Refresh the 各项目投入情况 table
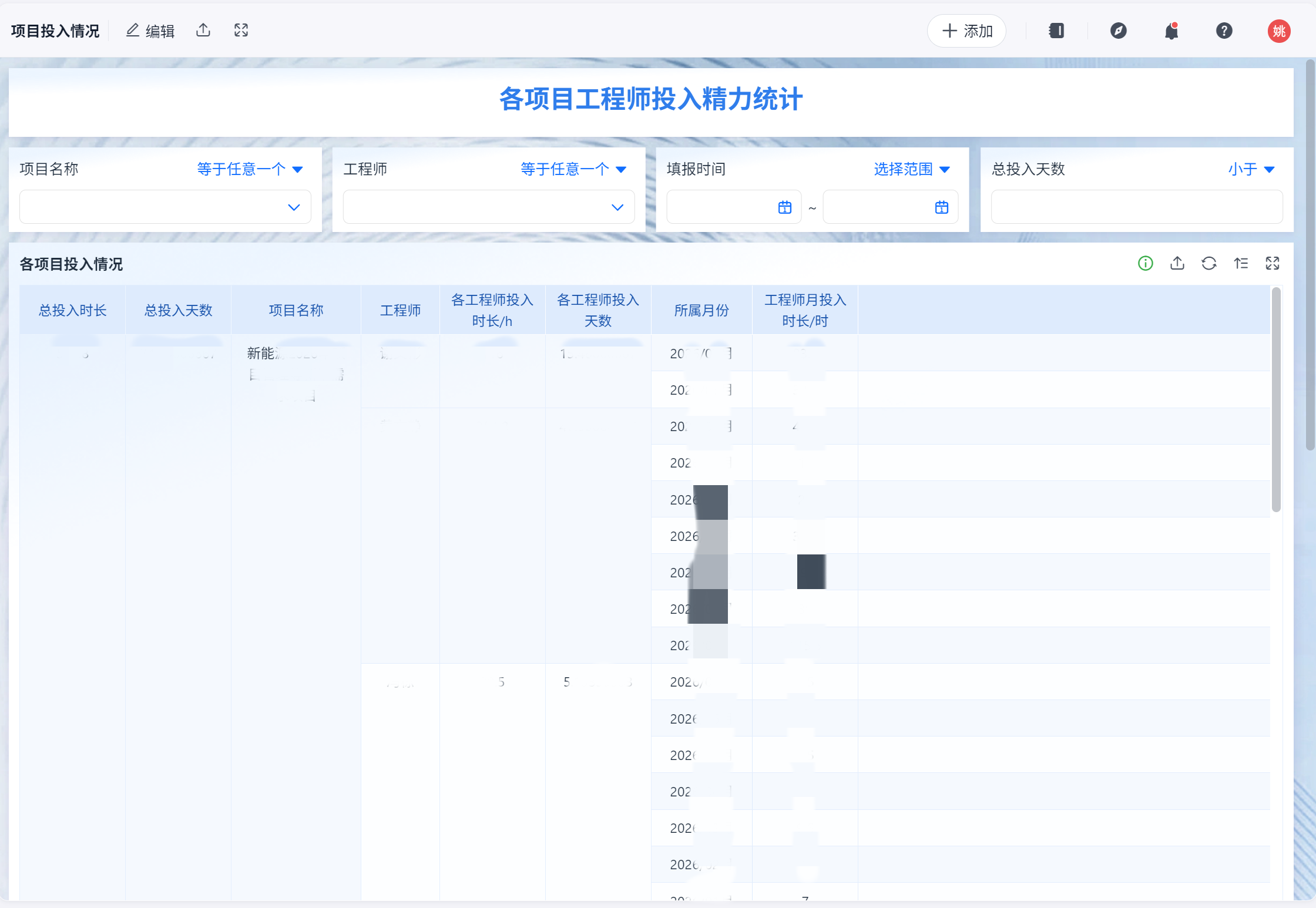This screenshot has height=908, width=1316. pos(1209,263)
